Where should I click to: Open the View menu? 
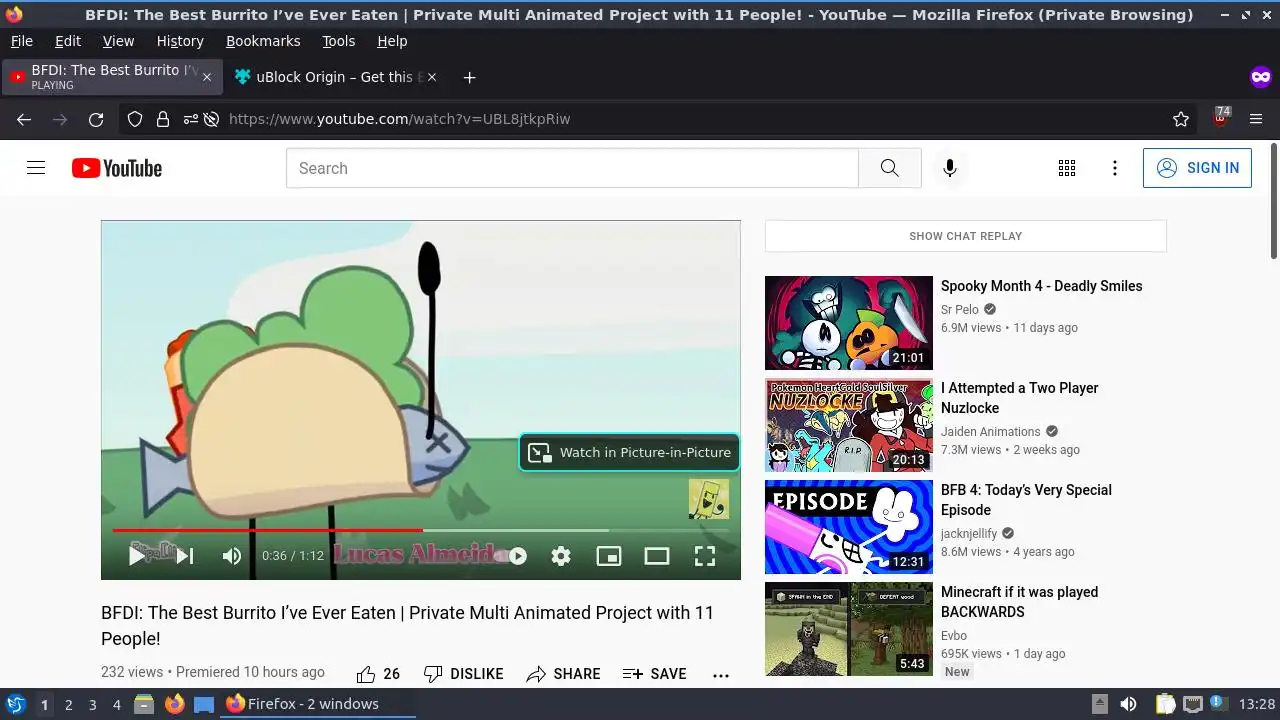click(118, 41)
